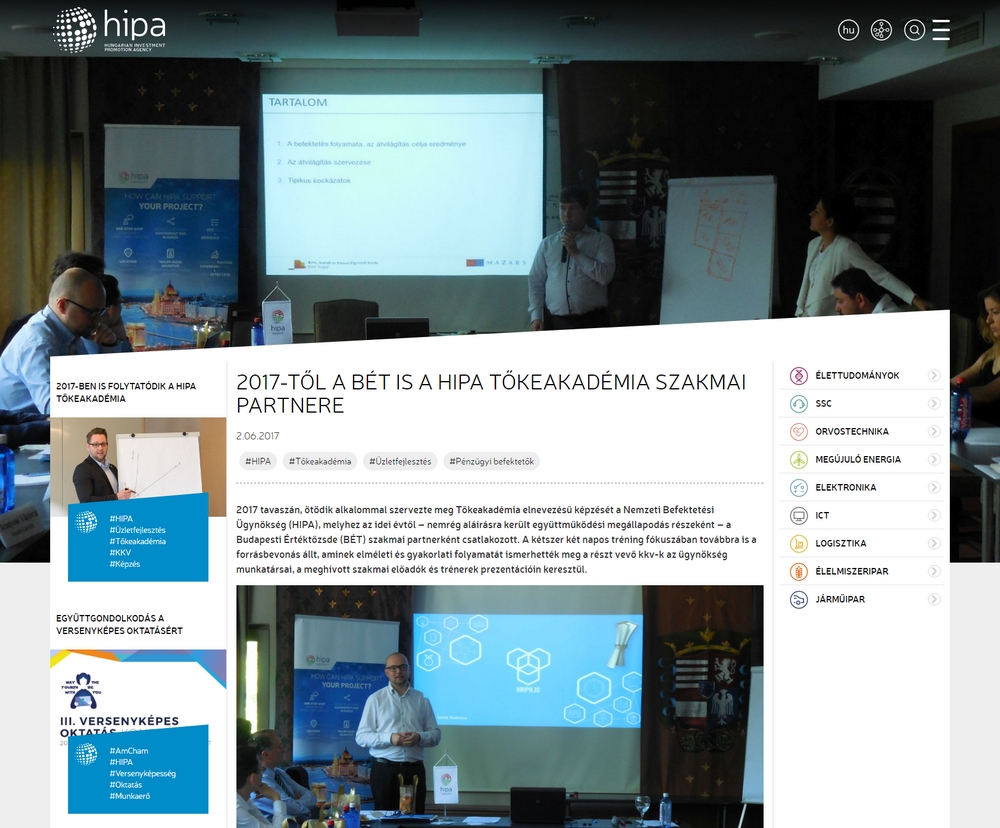Image resolution: width=1000 pixels, height=828 pixels.
Task: Click the Élelmiszeripar wheat icon
Action: pyautogui.click(x=798, y=572)
